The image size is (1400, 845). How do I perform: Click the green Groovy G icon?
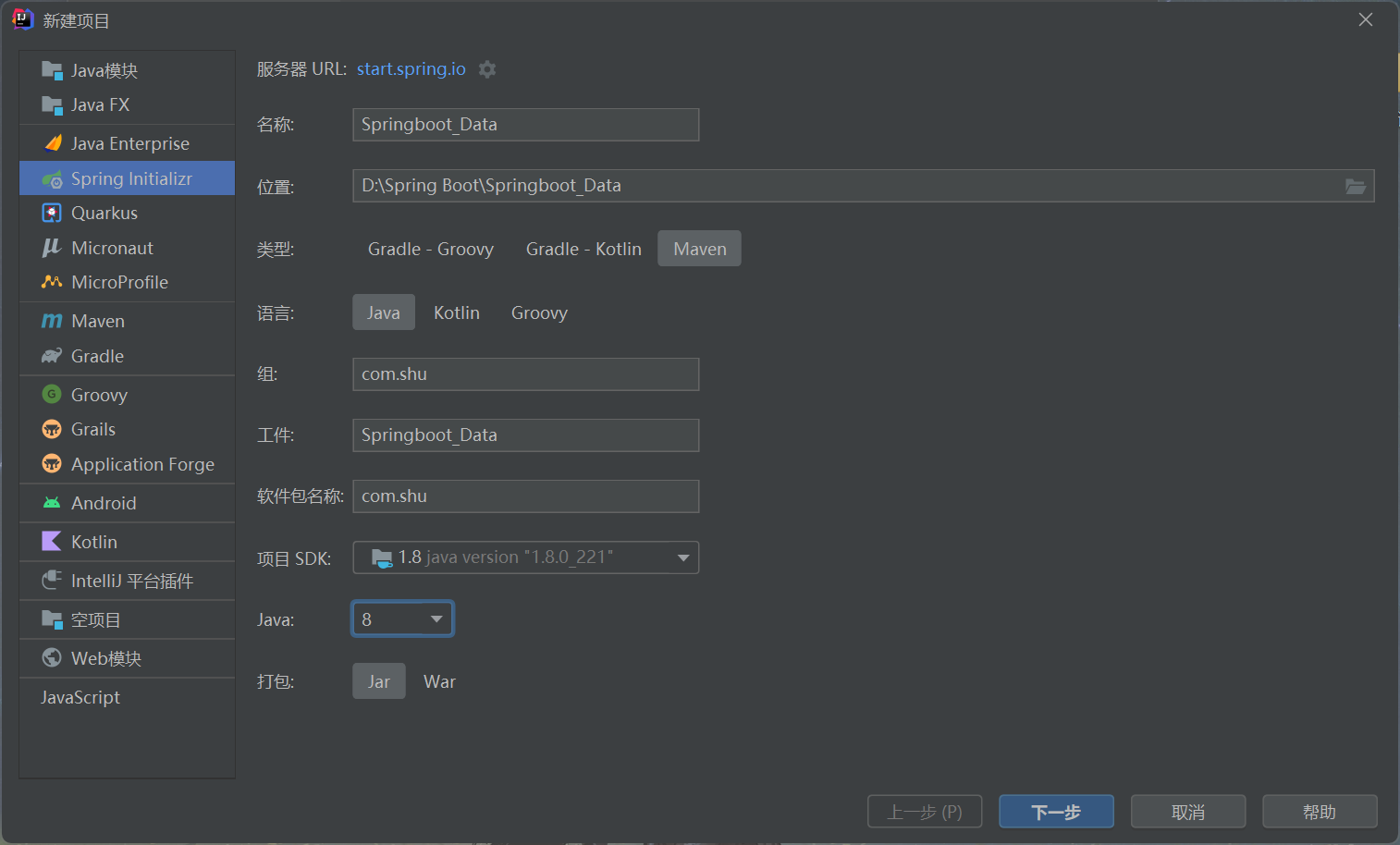tap(52, 395)
